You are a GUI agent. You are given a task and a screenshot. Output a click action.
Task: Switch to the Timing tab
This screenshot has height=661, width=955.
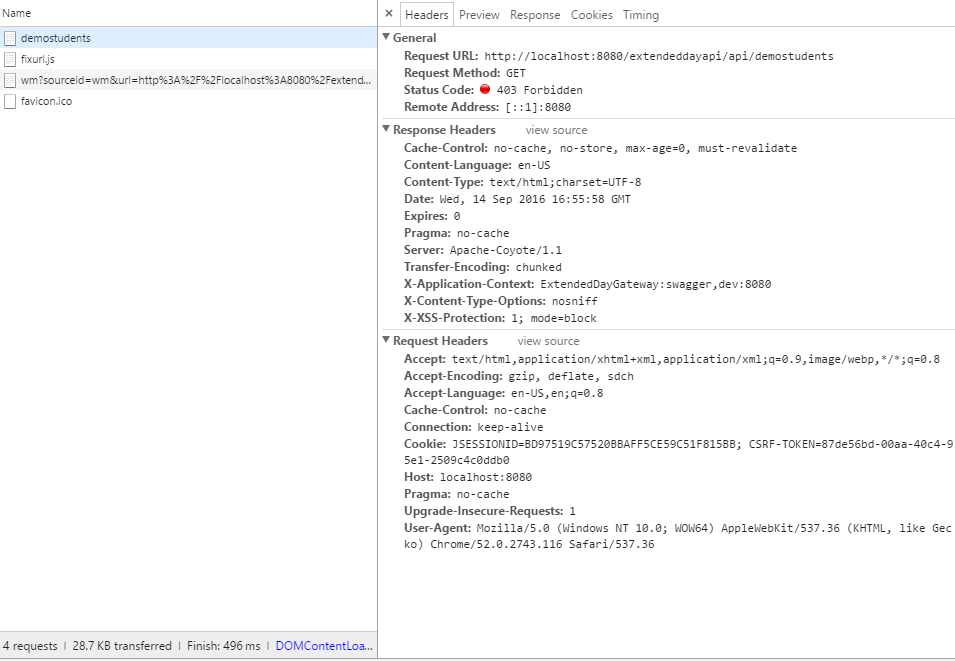[641, 15]
